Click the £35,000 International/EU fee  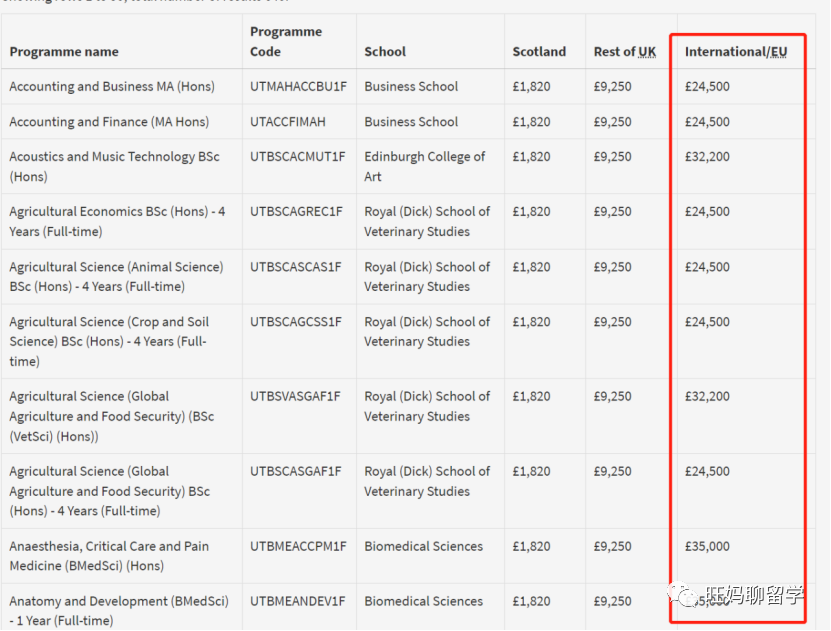[x=707, y=547]
